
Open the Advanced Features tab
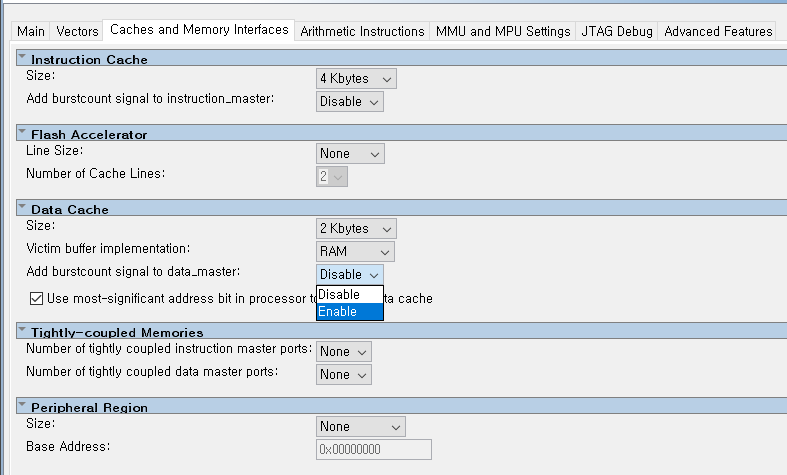coord(718,32)
